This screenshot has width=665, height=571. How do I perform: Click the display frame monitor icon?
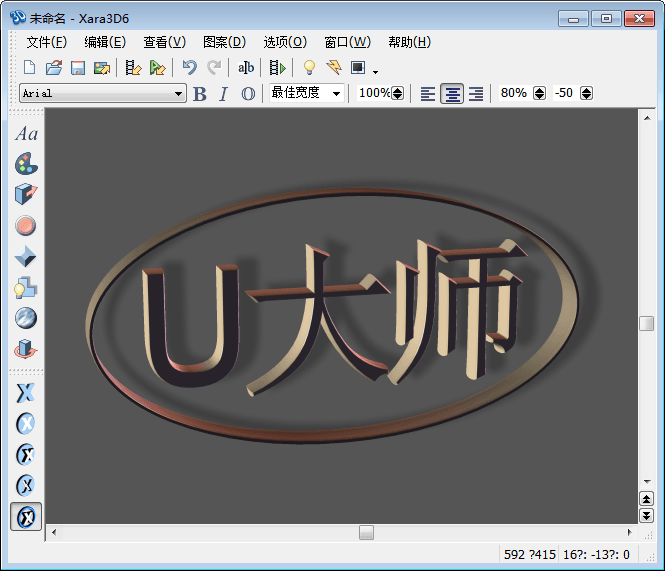coord(358,67)
